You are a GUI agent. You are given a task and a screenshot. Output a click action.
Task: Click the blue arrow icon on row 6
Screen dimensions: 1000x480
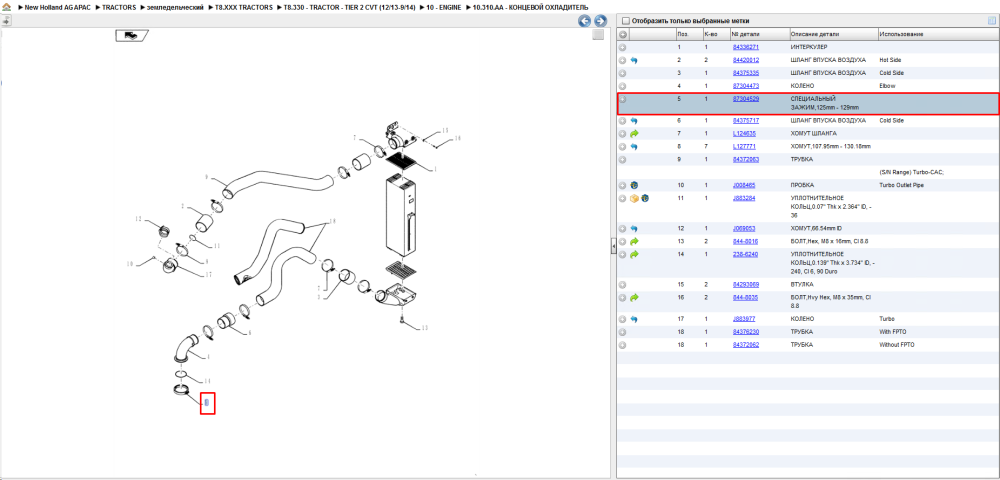(634, 120)
